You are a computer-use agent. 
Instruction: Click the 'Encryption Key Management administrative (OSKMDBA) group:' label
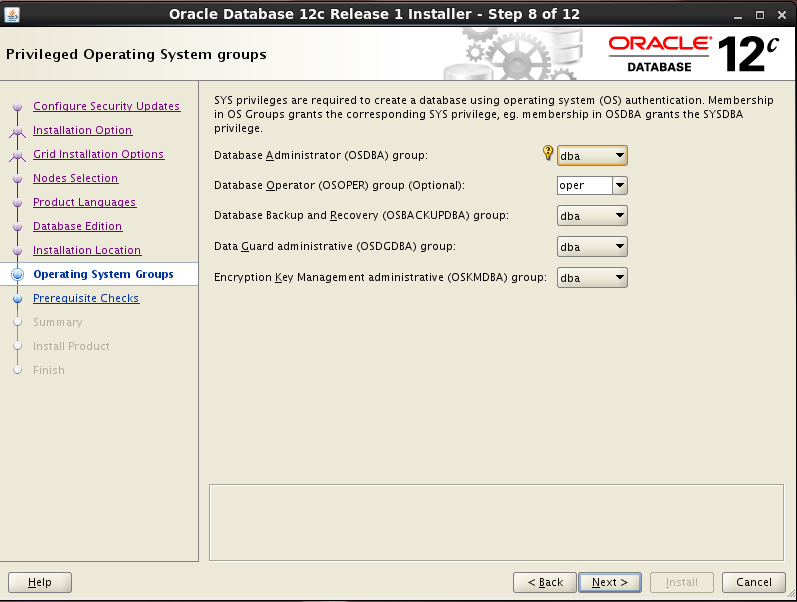[x=380, y=277]
